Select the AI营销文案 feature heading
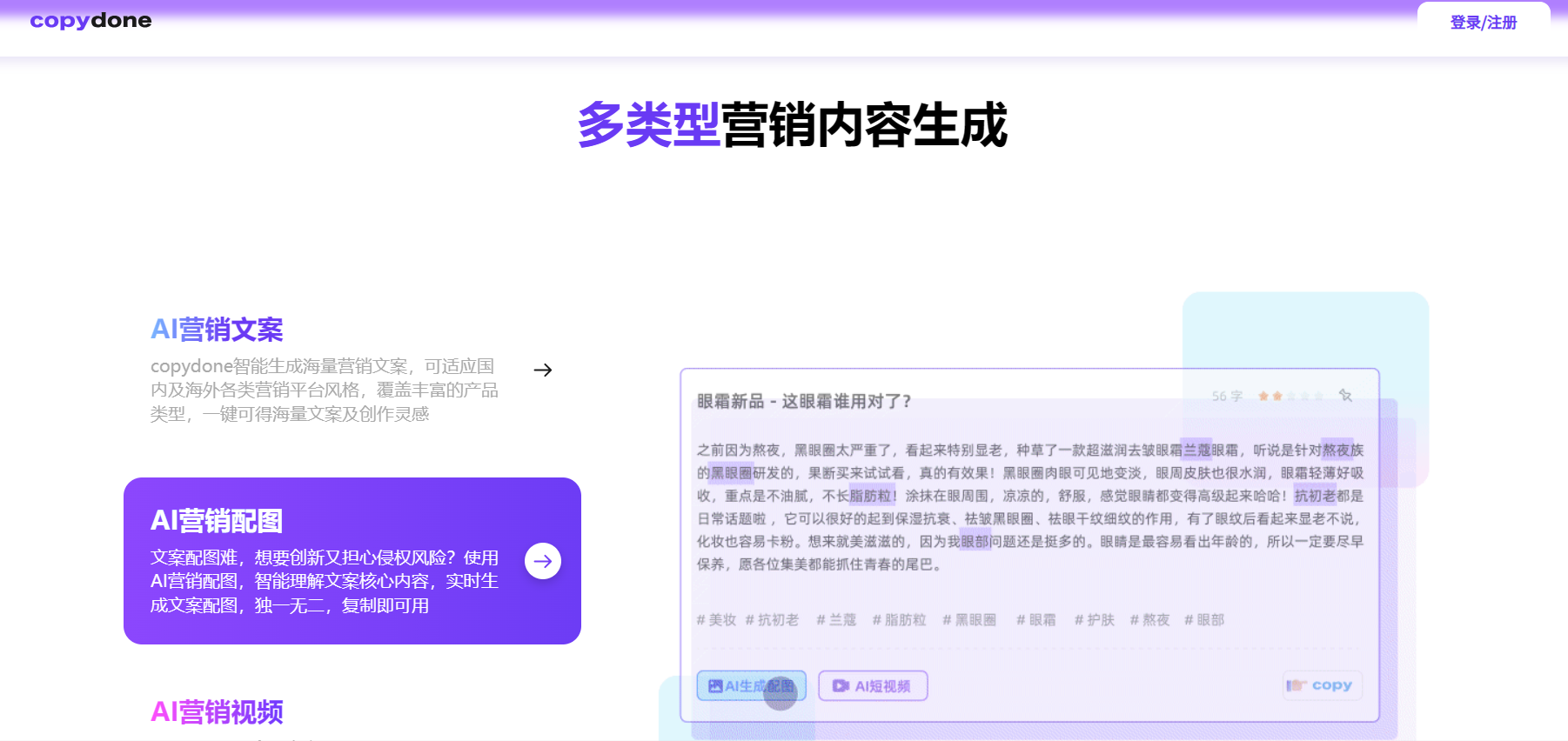The height and width of the screenshot is (741, 1568). tap(217, 330)
